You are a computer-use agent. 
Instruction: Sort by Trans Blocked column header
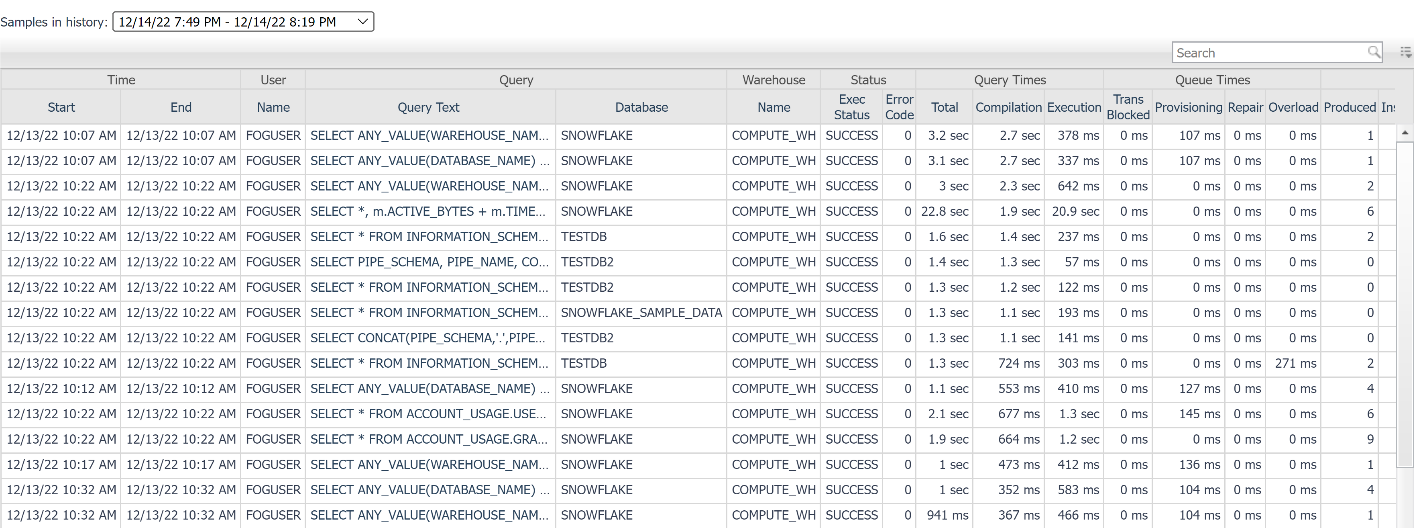(1128, 107)
